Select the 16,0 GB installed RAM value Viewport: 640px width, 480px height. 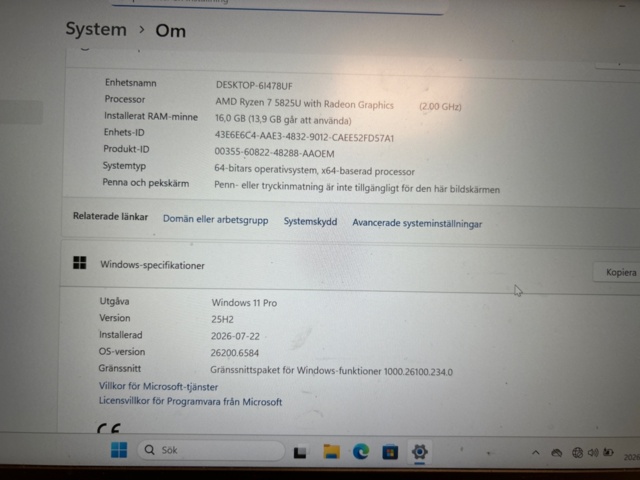pos(283,120)
